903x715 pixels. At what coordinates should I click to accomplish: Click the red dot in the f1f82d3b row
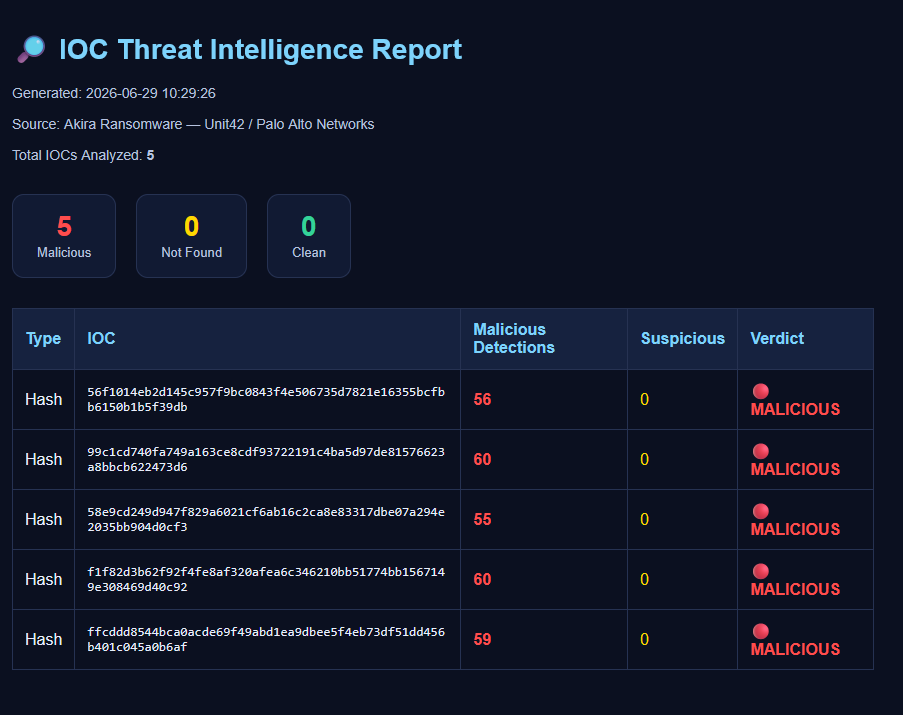click(761, 571)
